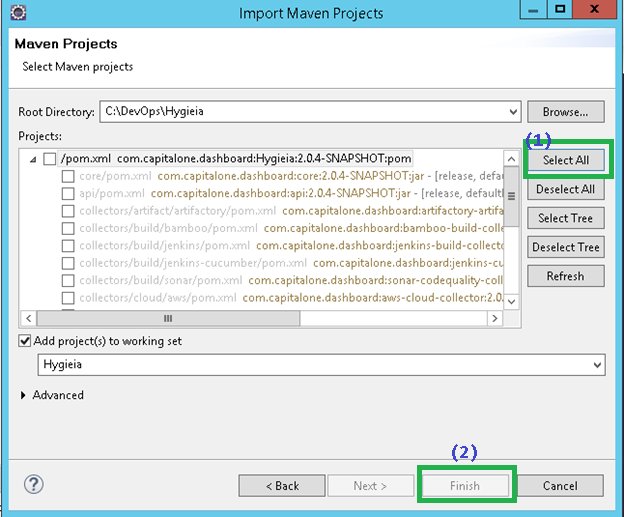
Task: Cancel the Maven import dialog
Action: point(560,485)
